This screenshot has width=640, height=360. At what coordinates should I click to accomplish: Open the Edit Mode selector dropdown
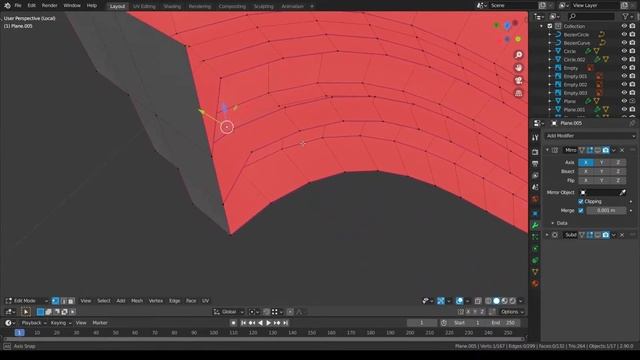27,301
